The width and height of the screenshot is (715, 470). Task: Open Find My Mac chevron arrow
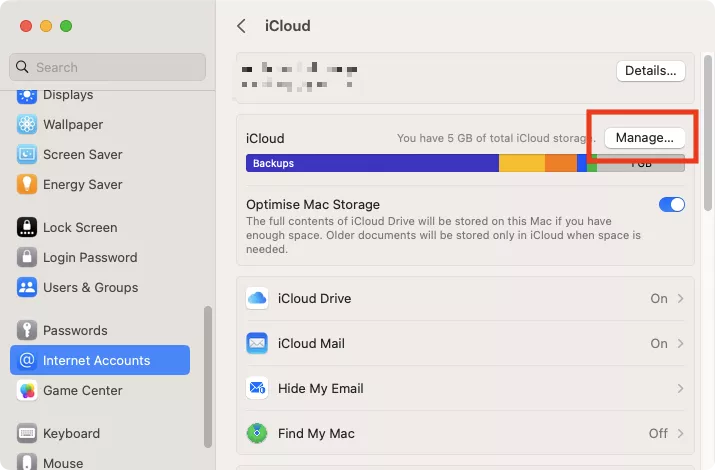pyautogui.click(x=681, y=433)
